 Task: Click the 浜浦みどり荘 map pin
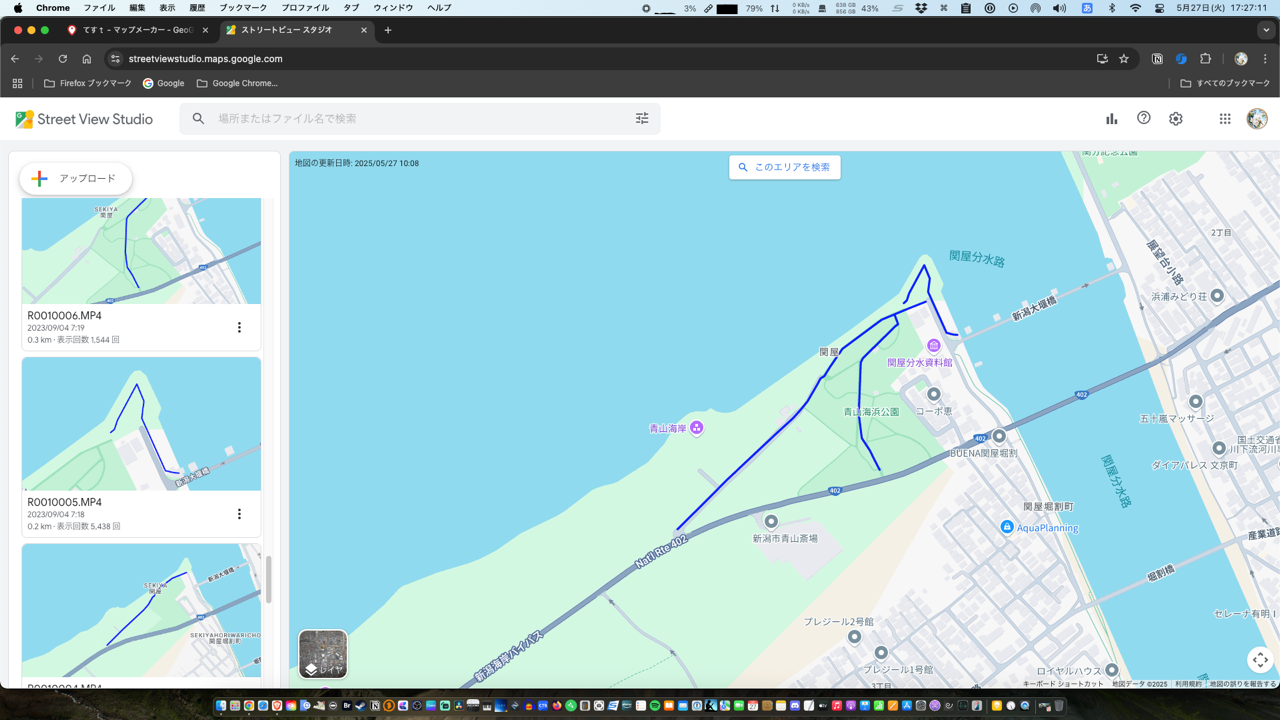[1217, 296]
